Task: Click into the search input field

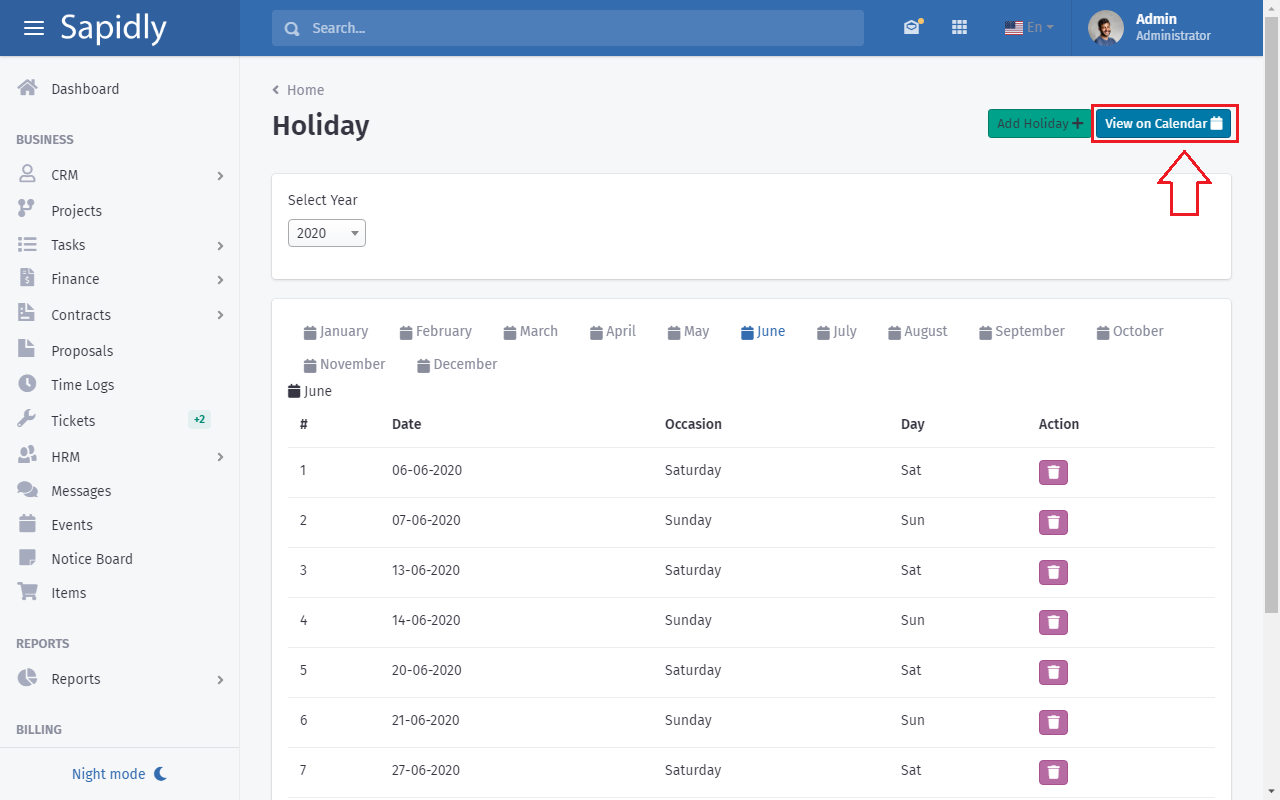Action: coord(580,28)
